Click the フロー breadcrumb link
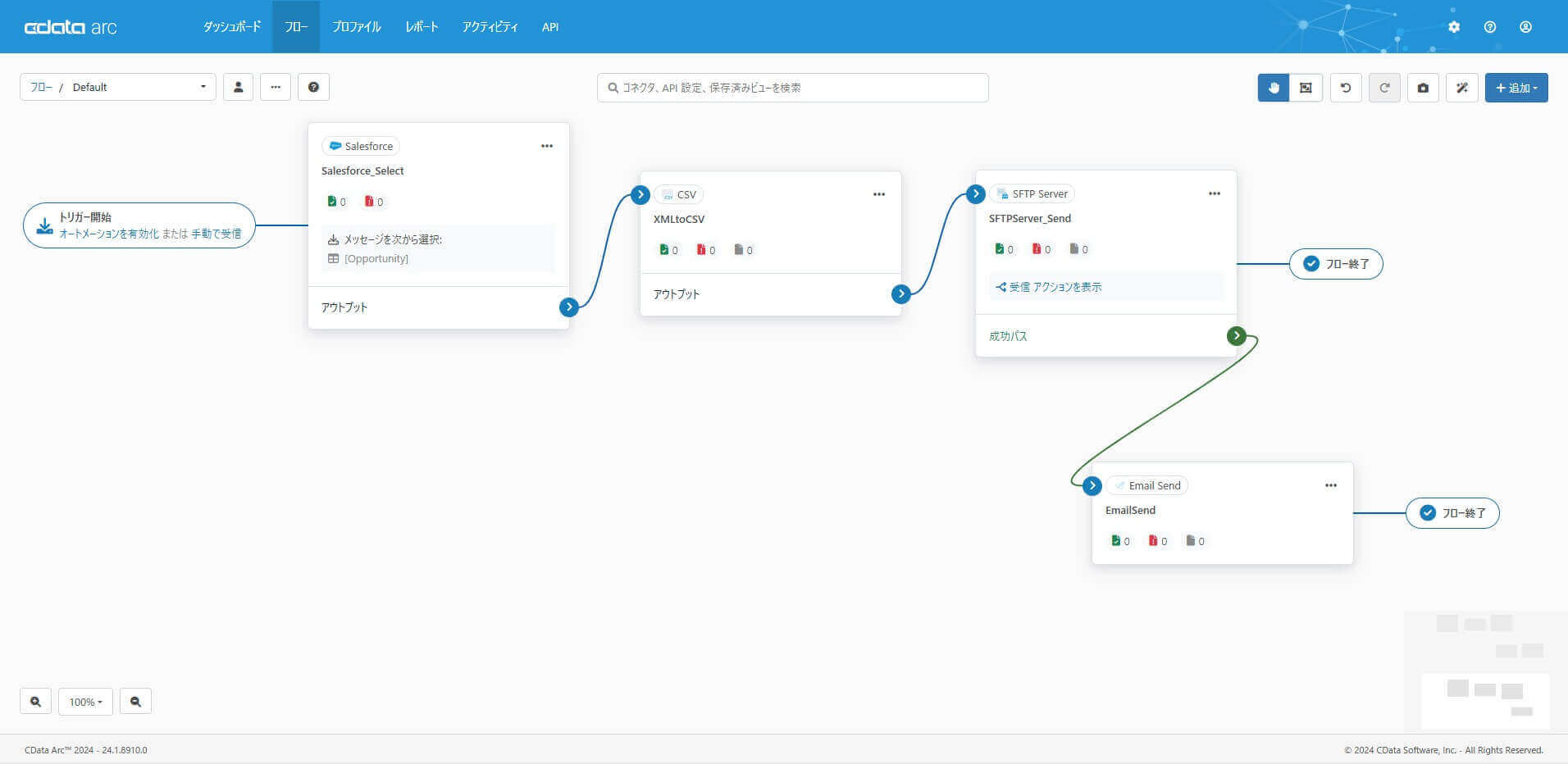This screenshot has height=764, width=1568. pyautogui.click(x=41, y=87)
